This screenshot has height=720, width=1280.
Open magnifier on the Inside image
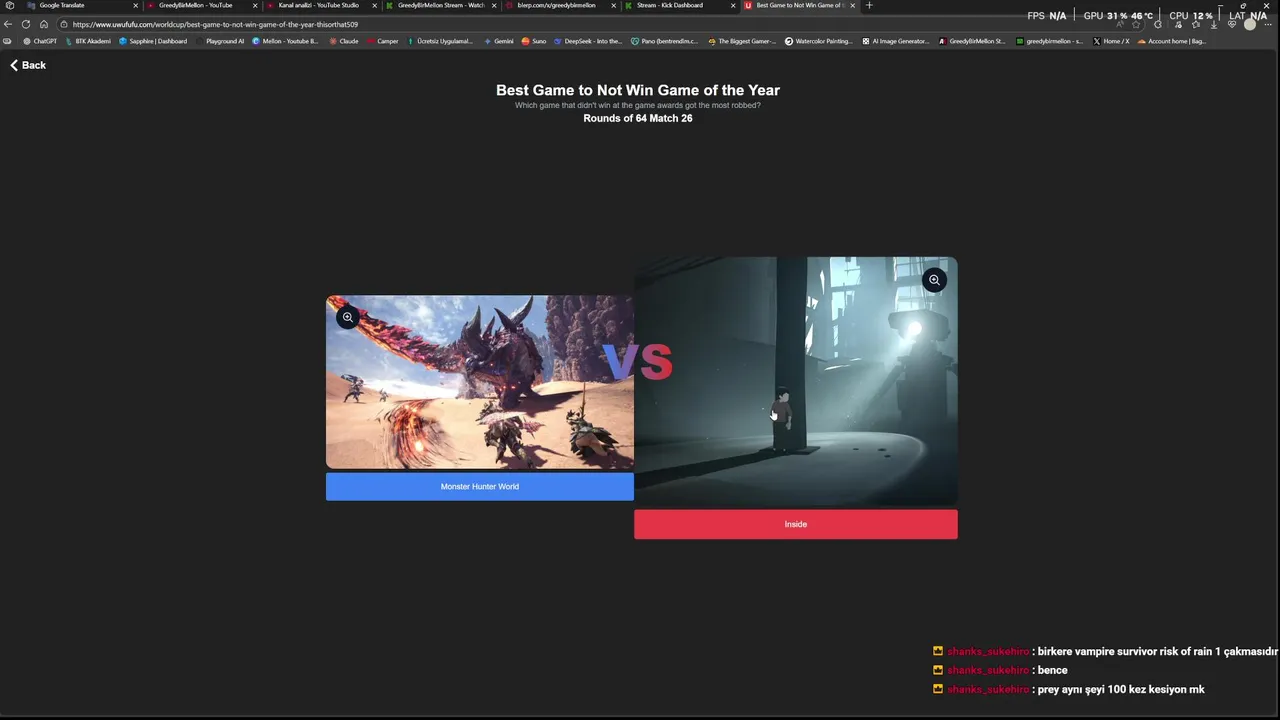[934, 280]
